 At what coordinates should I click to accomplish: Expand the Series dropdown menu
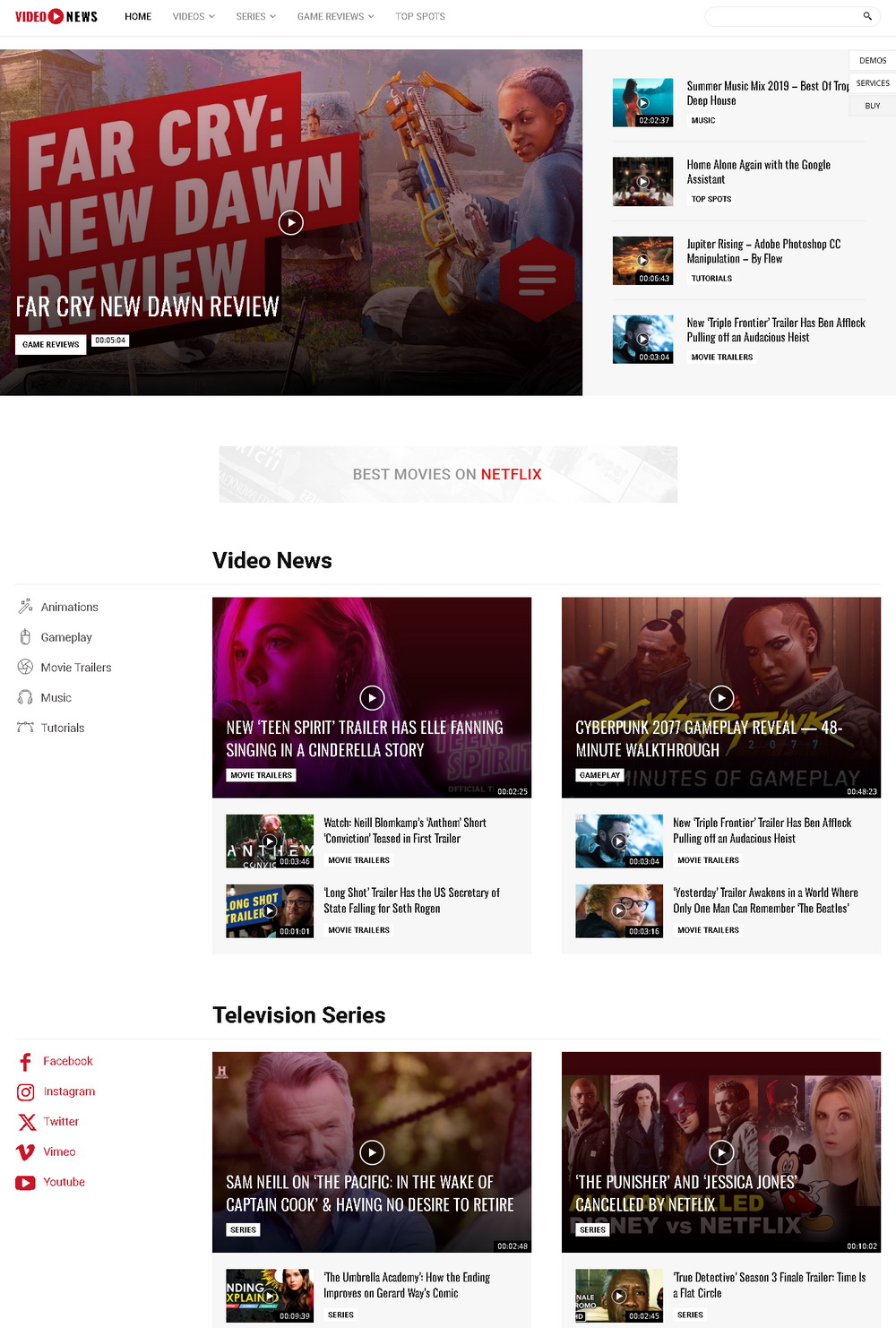click(255, 16)
